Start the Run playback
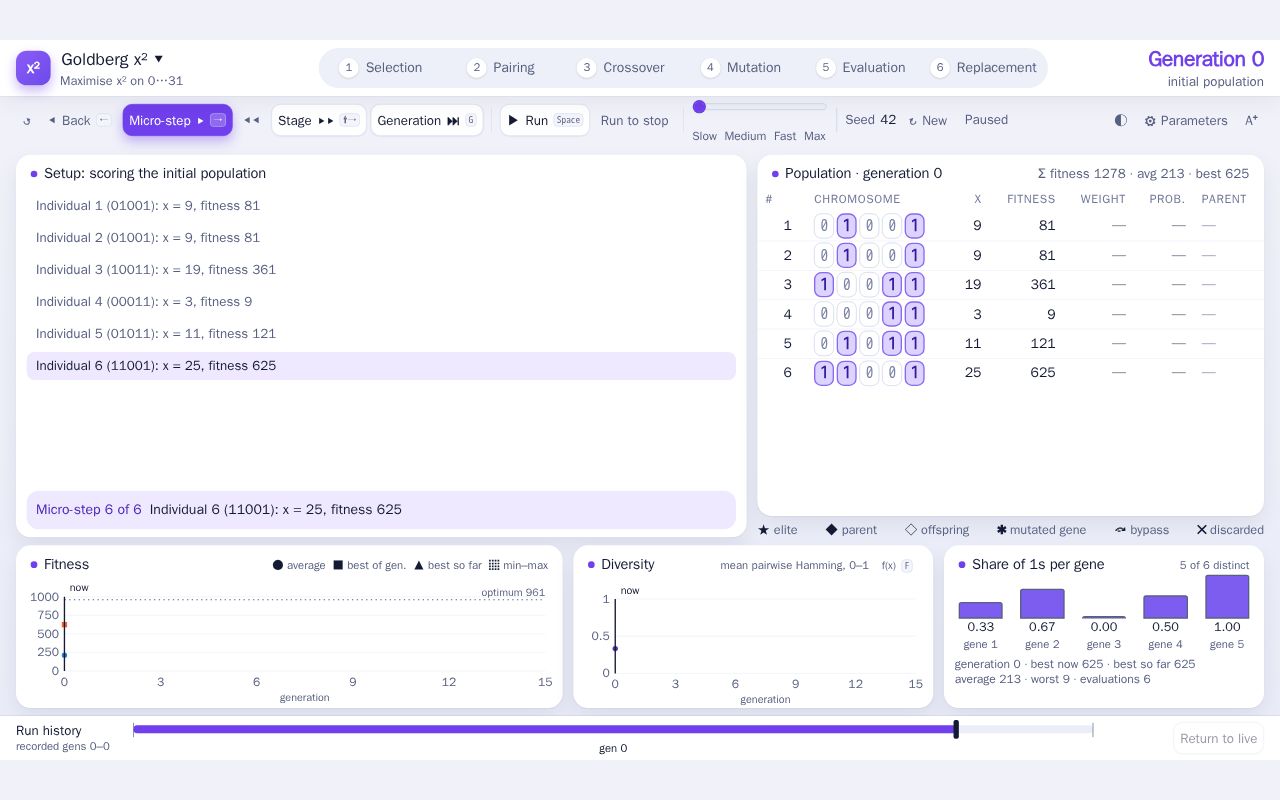The height and width of the screenshot is (800, 1280). (x=545, y=120)
